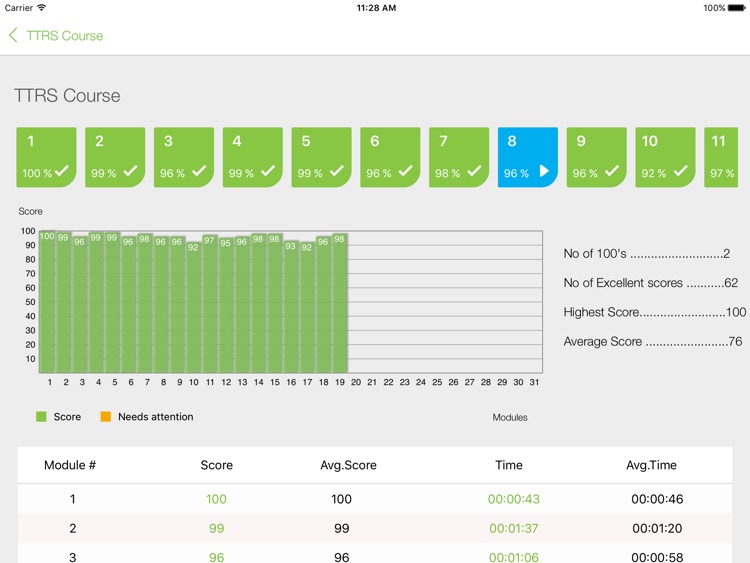Tap the TTRS Course back link
Screen dimensions: 750x563
coord(64,35)
